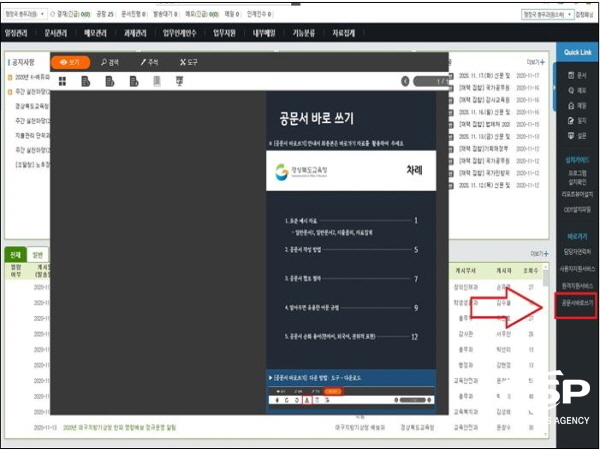Viewport: 600px width, 450px height.
Task: Open user department dropdown at top right
Action: click(x=548, y=15)
